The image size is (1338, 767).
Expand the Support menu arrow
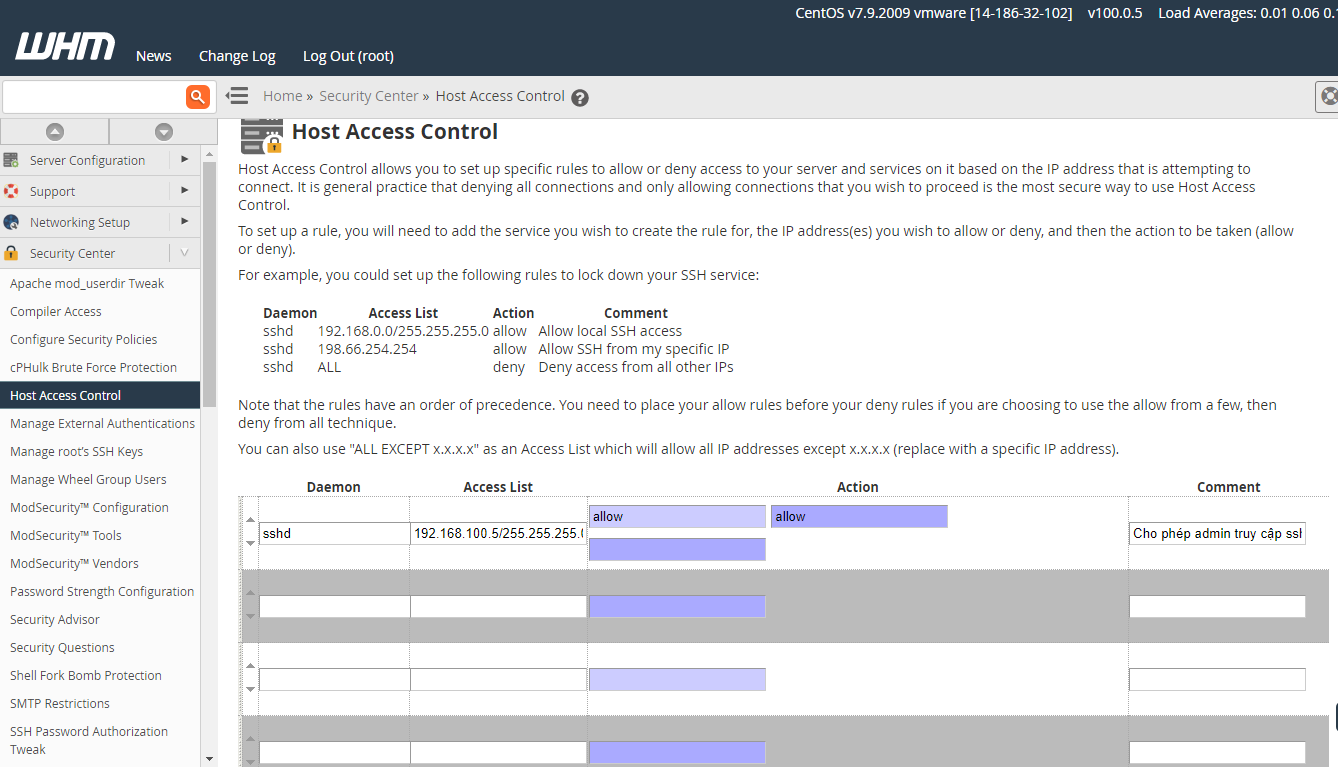tap(184, 190)
